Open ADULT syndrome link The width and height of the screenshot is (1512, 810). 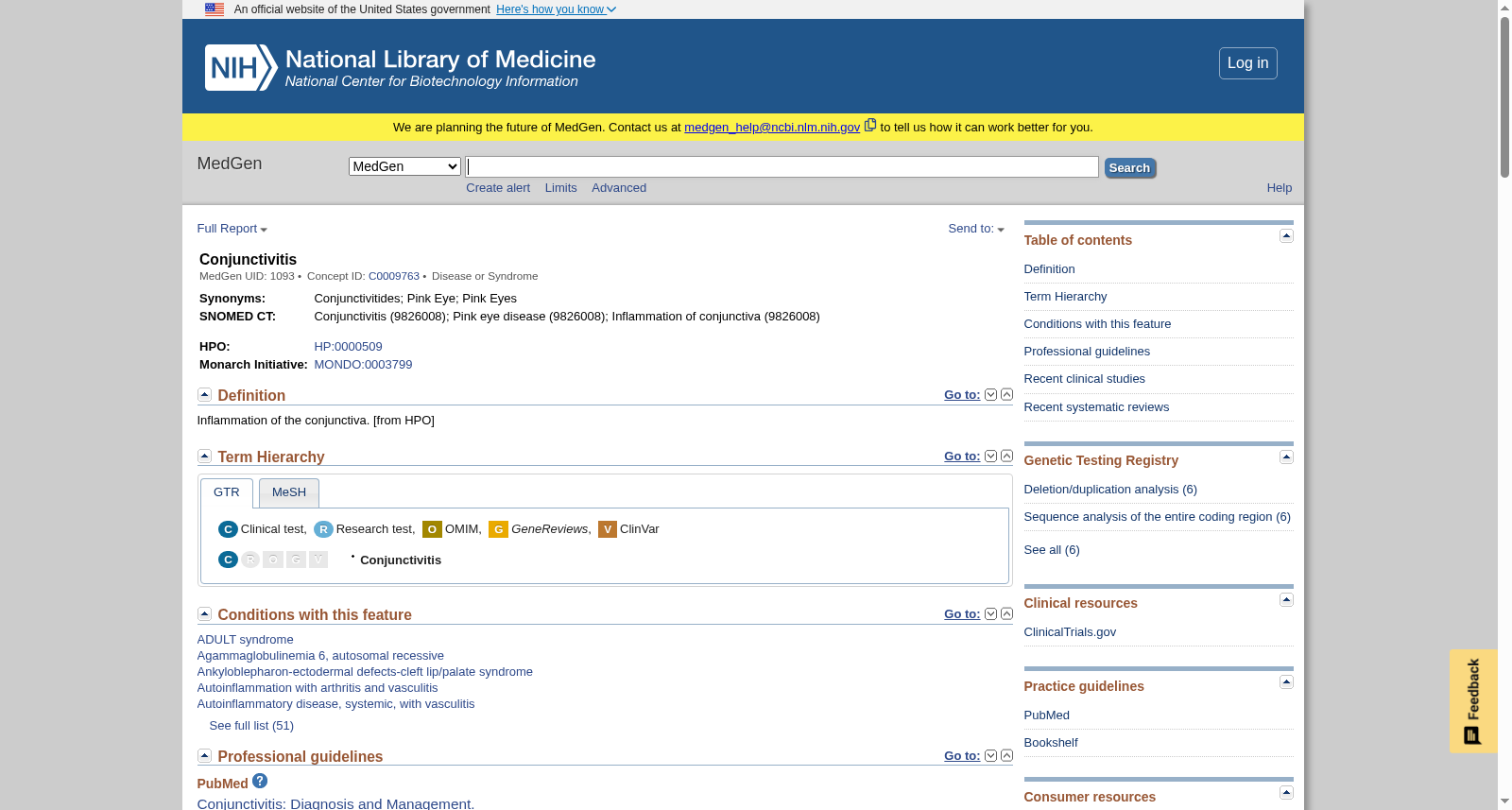245,640
